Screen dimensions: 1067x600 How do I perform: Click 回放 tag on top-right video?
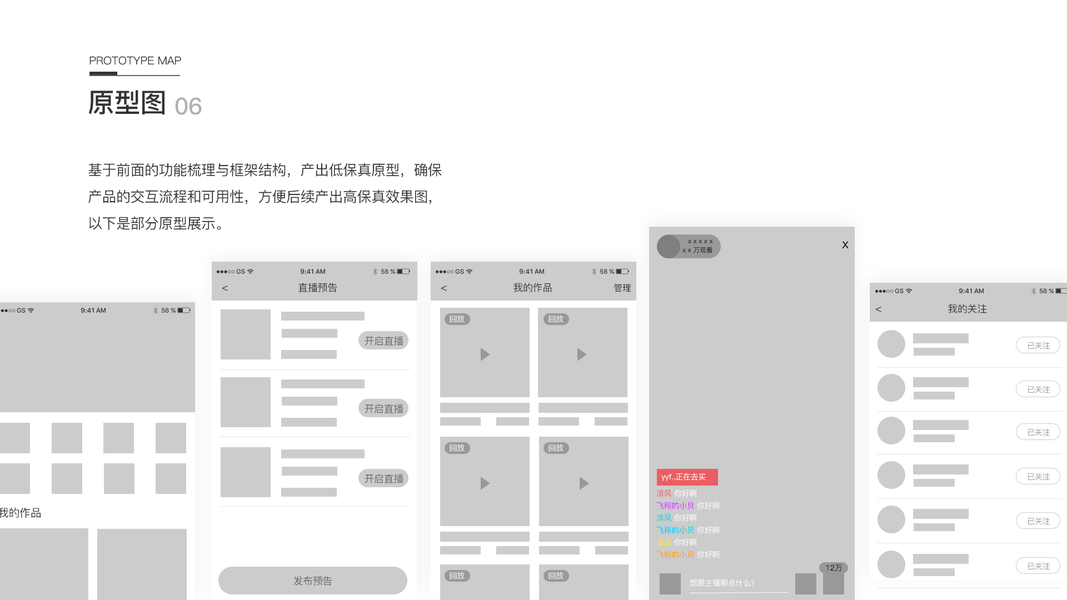(556, 319)
